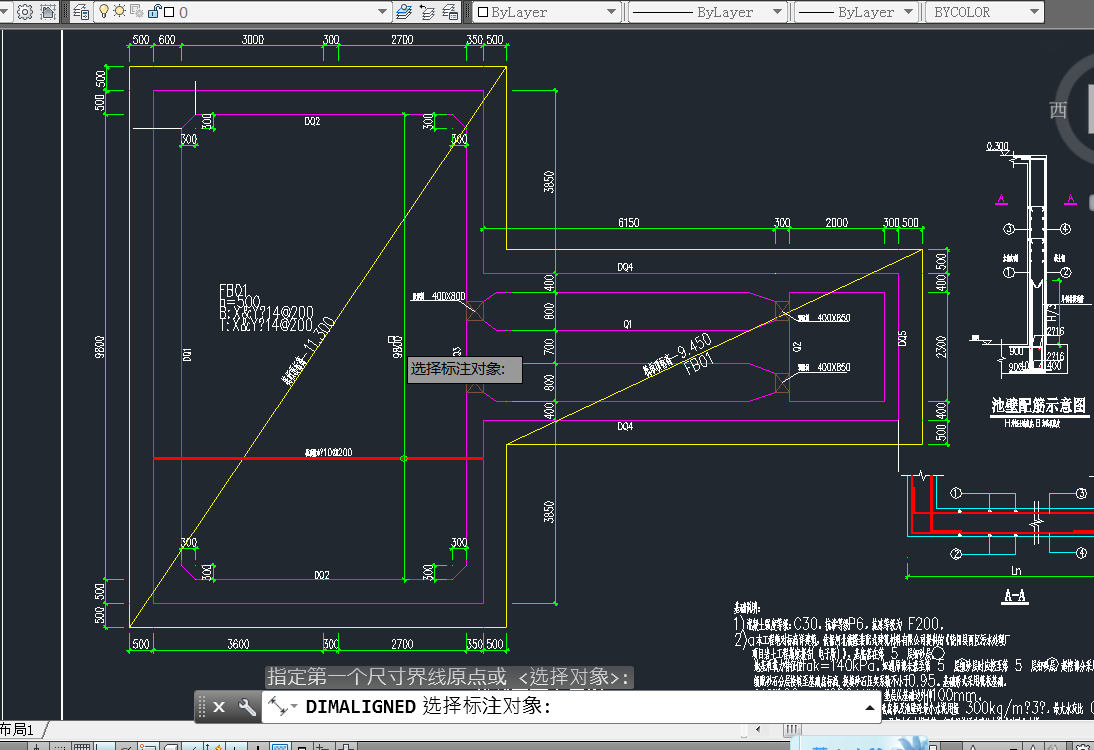1094x750 pixels.
Task: Select the 2000 dimension text
Action: point(837,223)
